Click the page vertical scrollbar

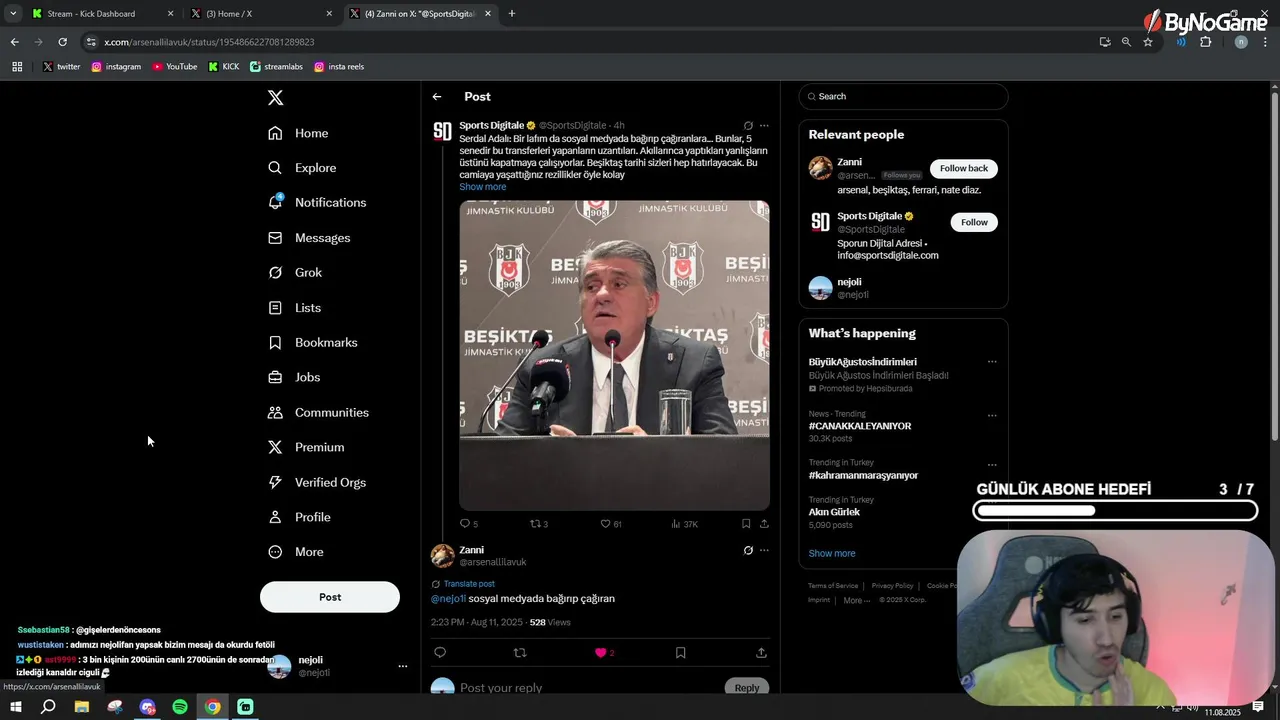[x=1274, y=265]
